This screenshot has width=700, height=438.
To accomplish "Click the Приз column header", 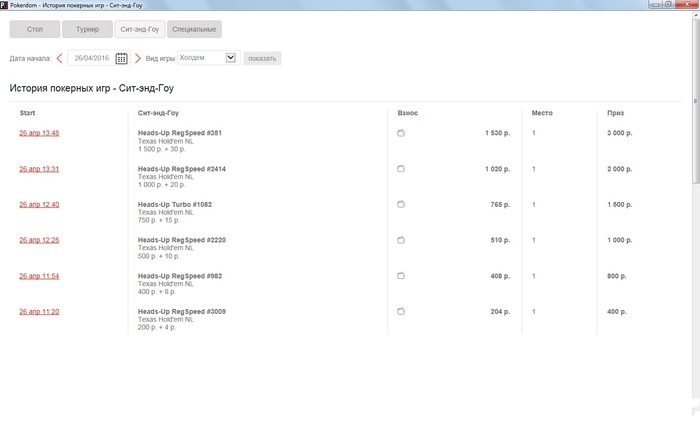I will [615, 113].
